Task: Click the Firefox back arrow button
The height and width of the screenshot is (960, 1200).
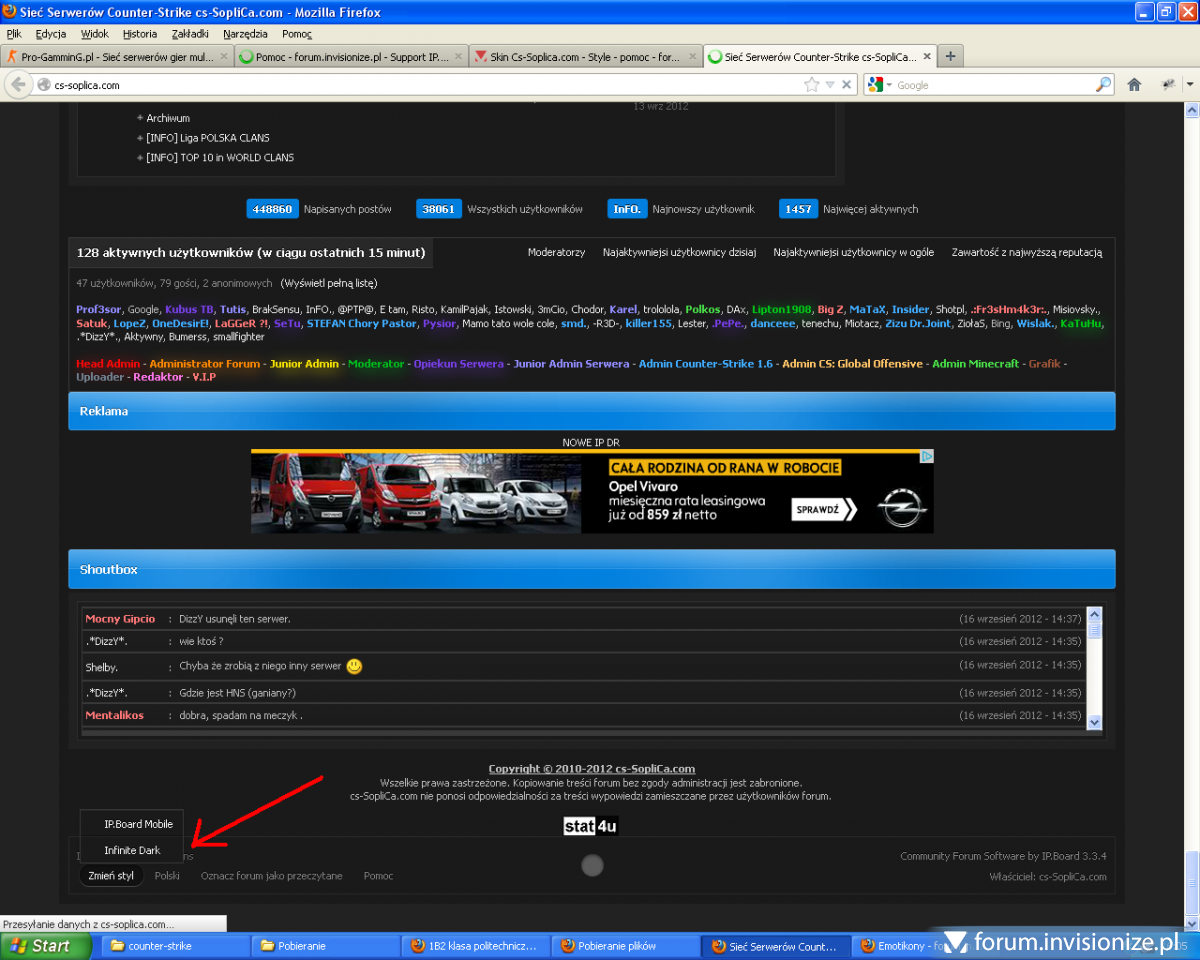Action: (x=17, y=85)
